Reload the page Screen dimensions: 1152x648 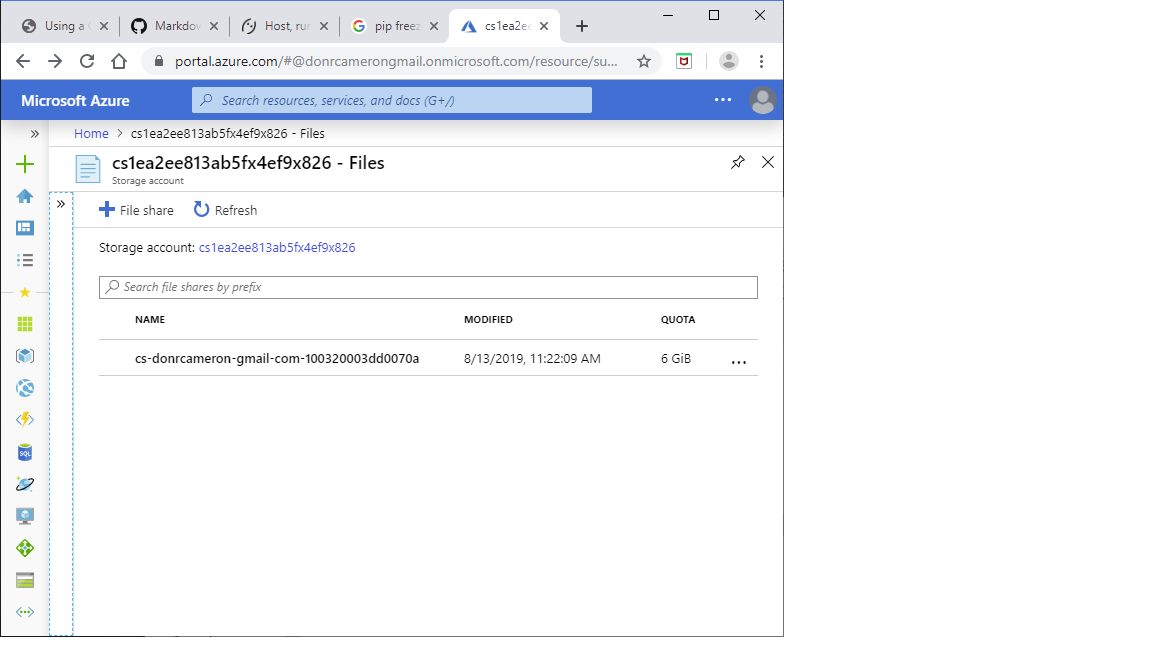[x=87, y=61]
